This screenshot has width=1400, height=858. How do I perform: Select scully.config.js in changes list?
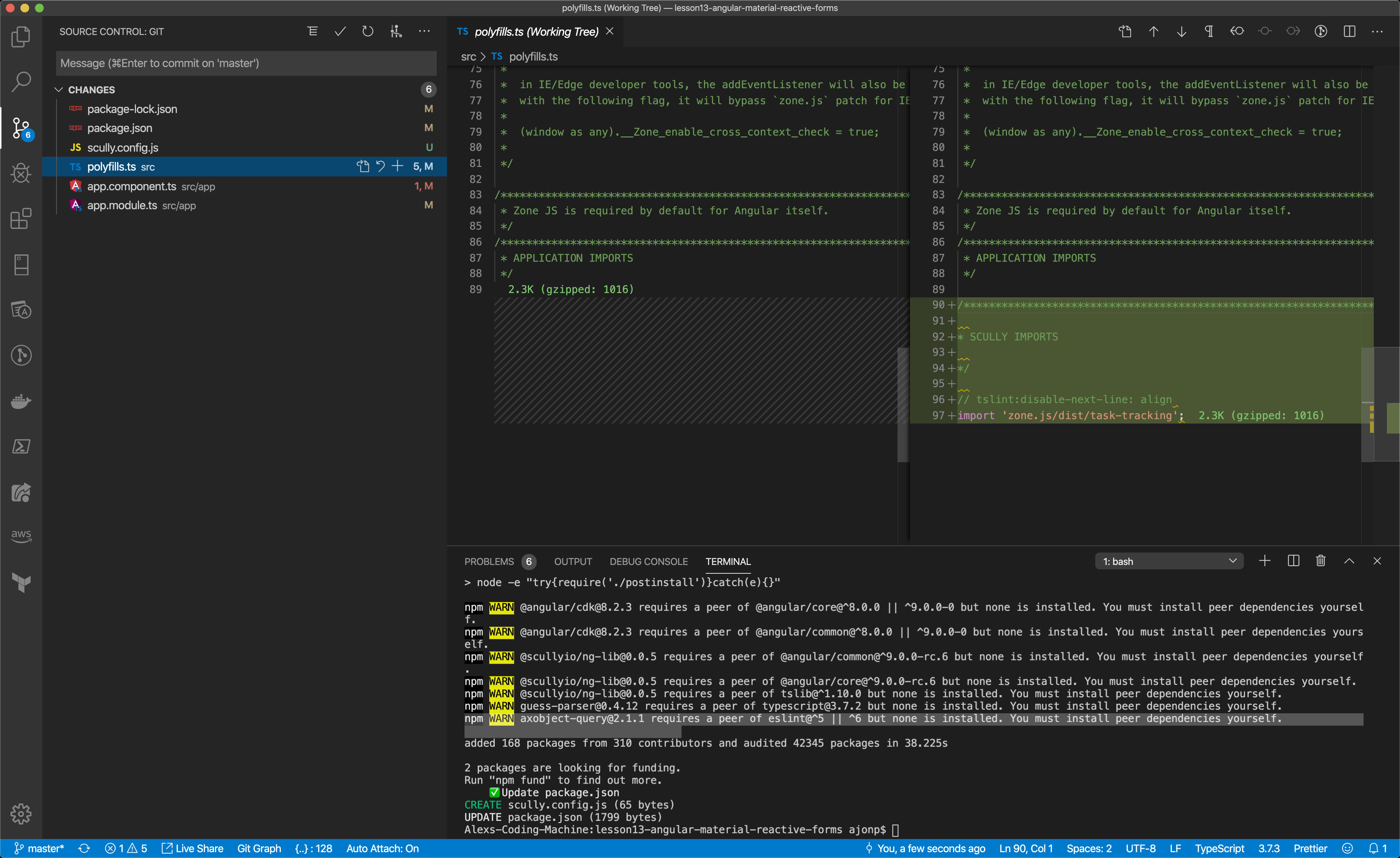245,148
